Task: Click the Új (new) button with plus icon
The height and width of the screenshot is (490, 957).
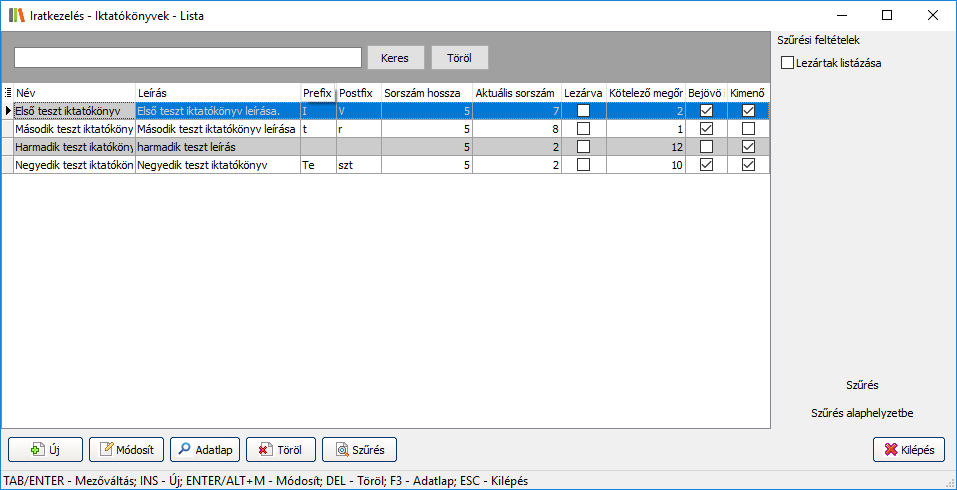Action: pyautogui.click(x=45, y=450)
